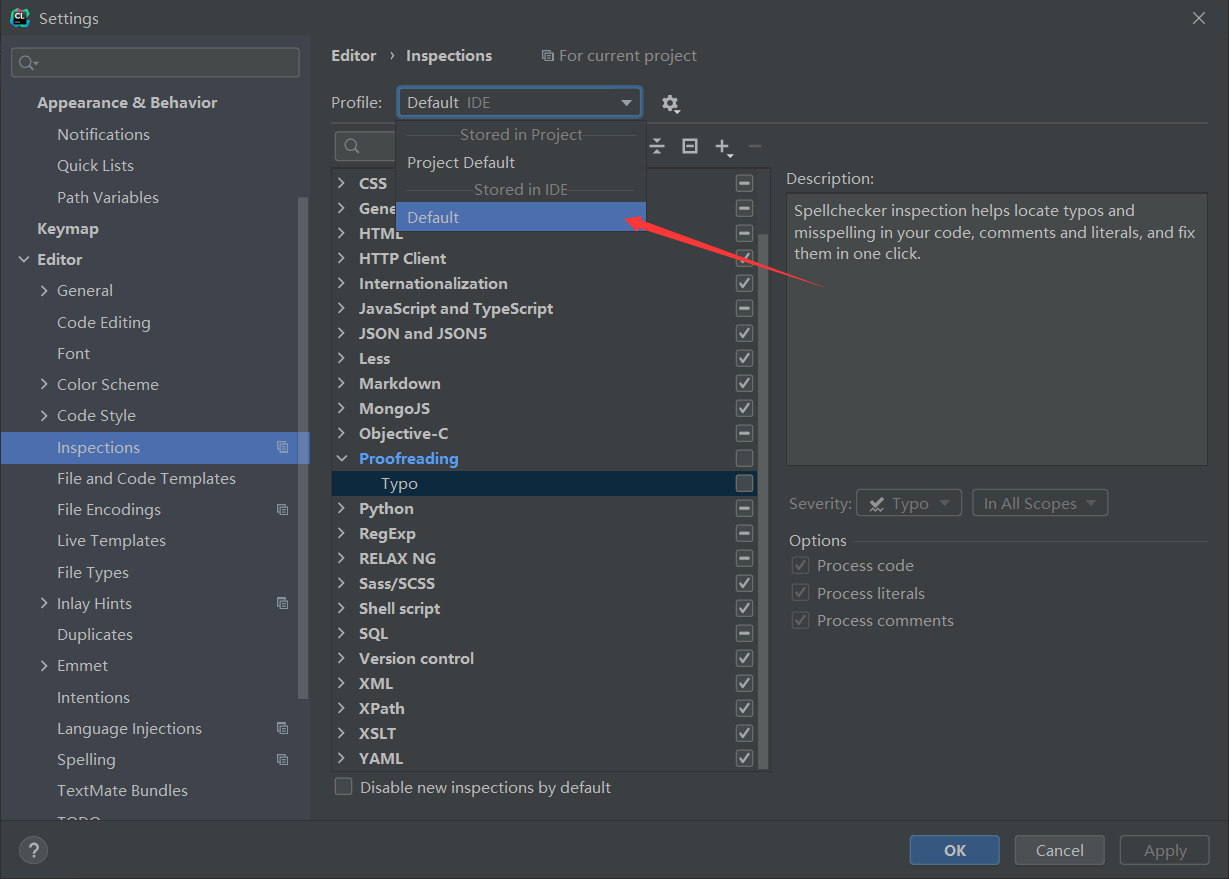Click the reset to empty square icon
This screenshot has height=879, width=1229.
[x=690, y=146]
